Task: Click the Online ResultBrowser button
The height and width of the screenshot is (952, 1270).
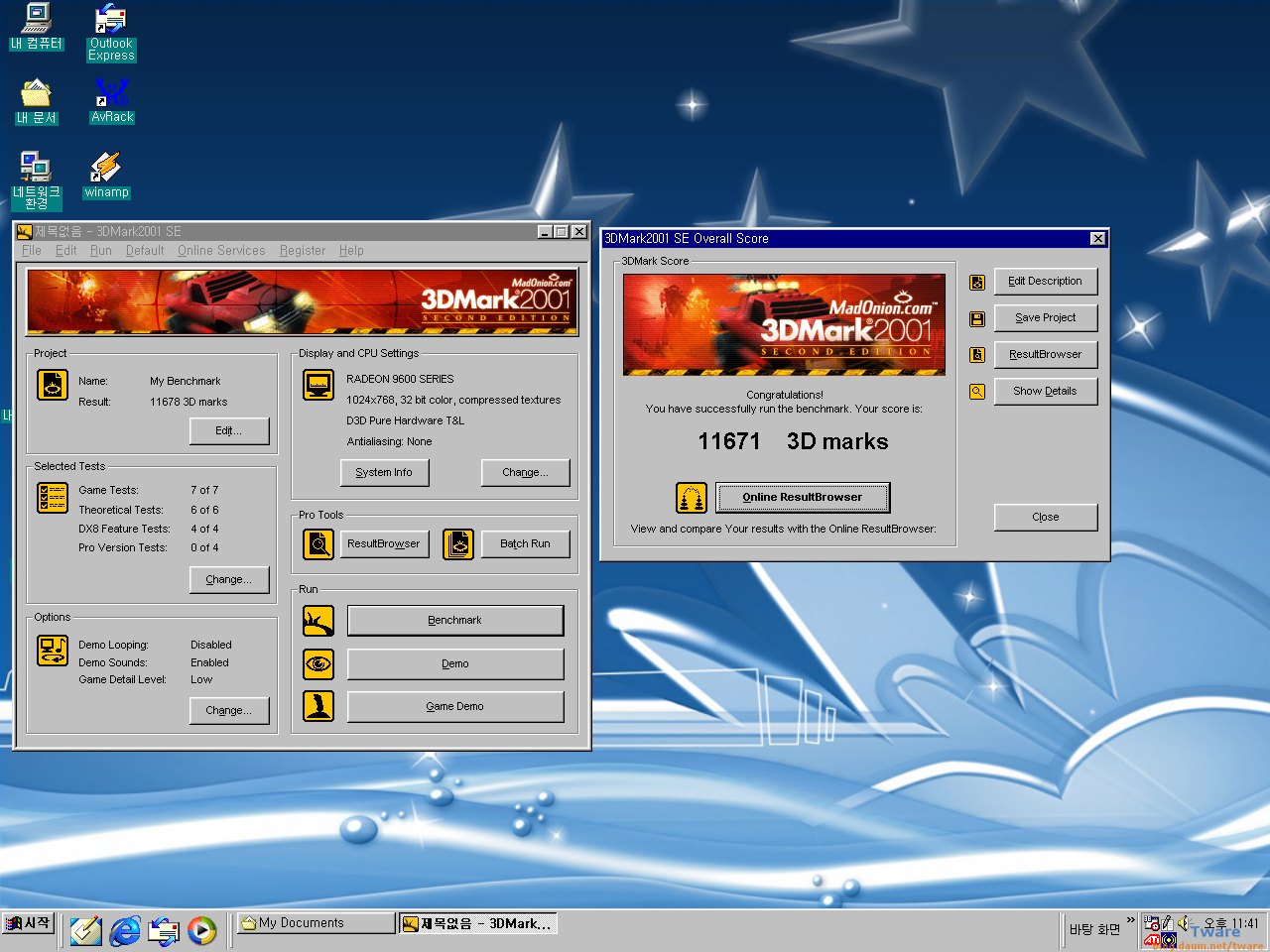Action: [803, 498]
